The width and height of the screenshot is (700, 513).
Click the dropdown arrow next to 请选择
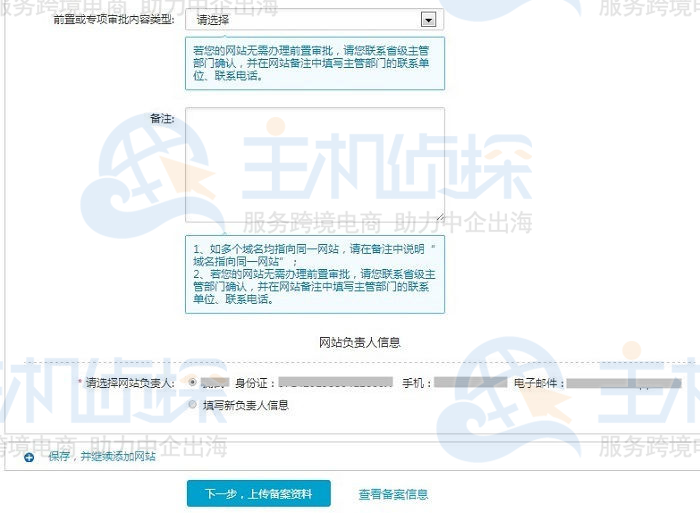click(x=429, y=20)
